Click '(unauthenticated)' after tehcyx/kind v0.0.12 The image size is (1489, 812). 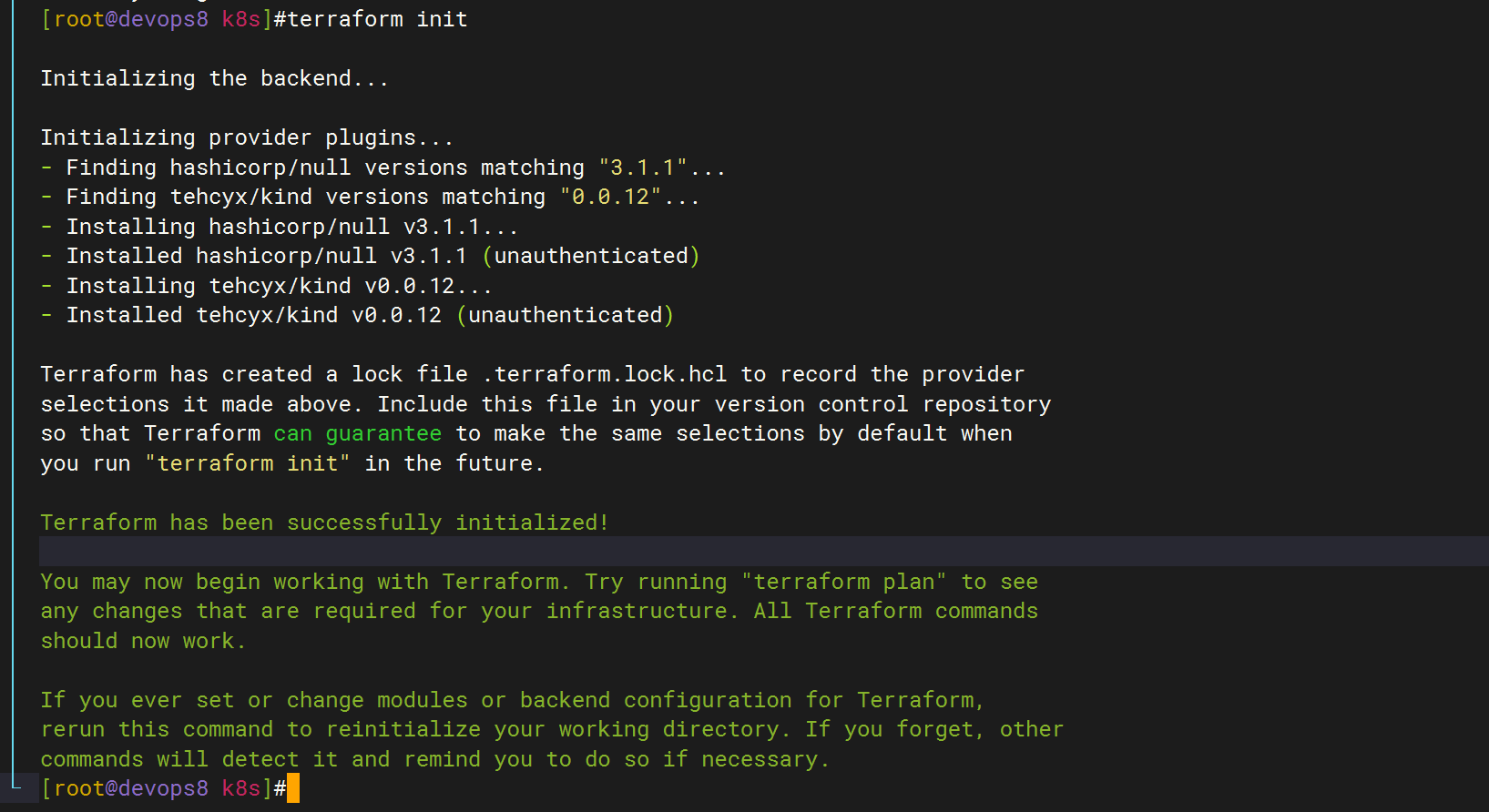[x=566, y=315]
